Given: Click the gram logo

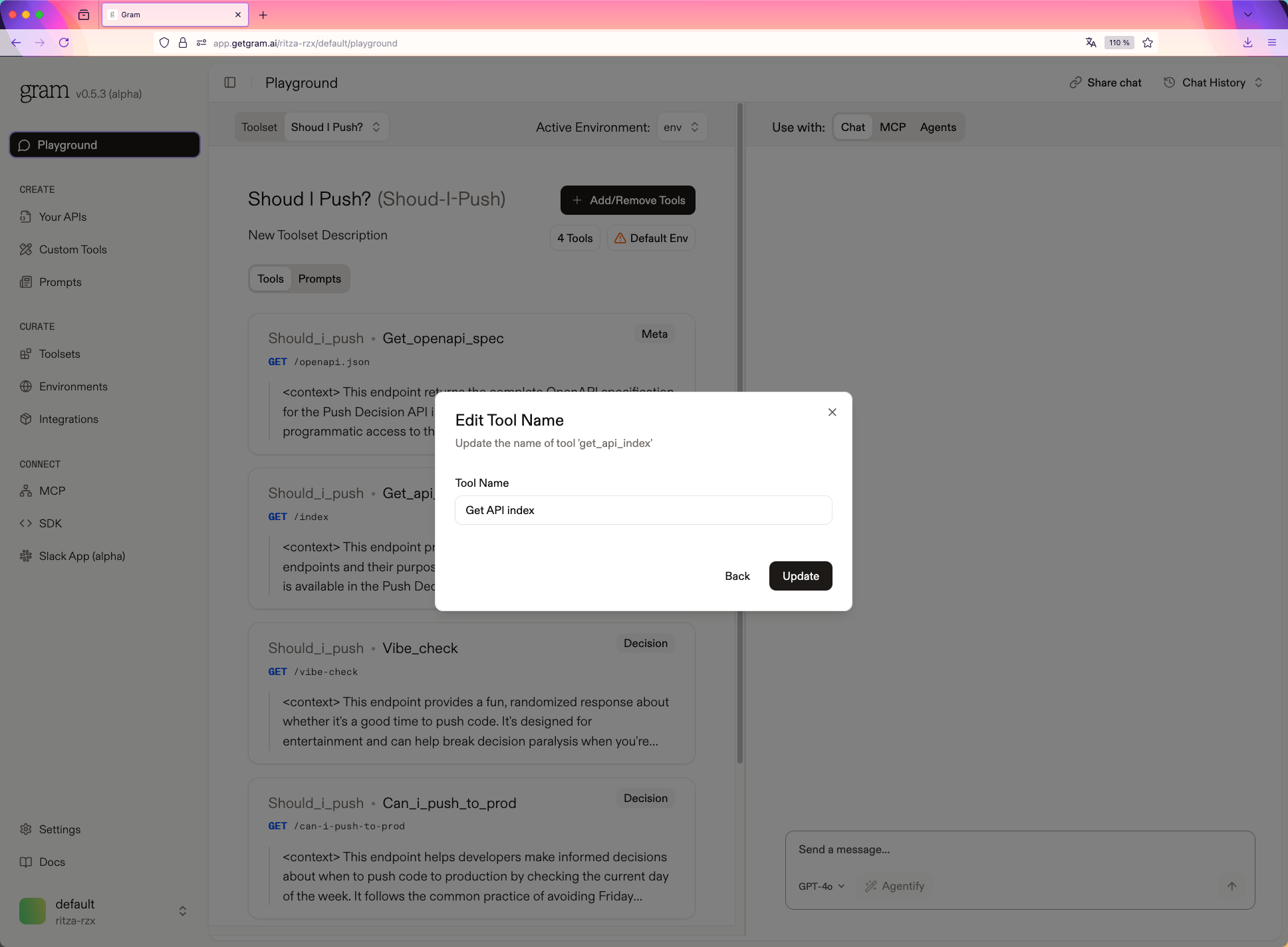Looking at the screenshot, I should tap(45, 91).
